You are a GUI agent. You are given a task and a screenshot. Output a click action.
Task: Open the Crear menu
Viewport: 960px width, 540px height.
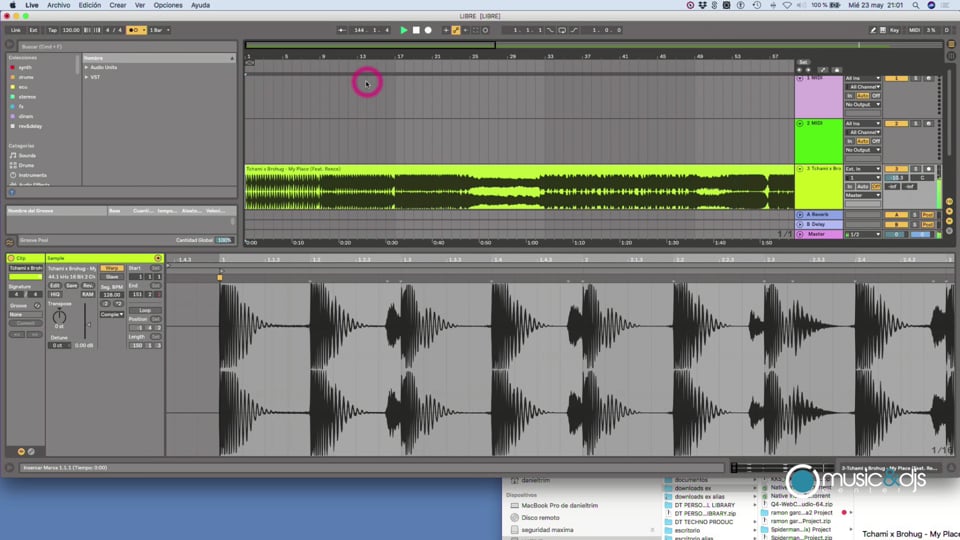tap(118, 5)
